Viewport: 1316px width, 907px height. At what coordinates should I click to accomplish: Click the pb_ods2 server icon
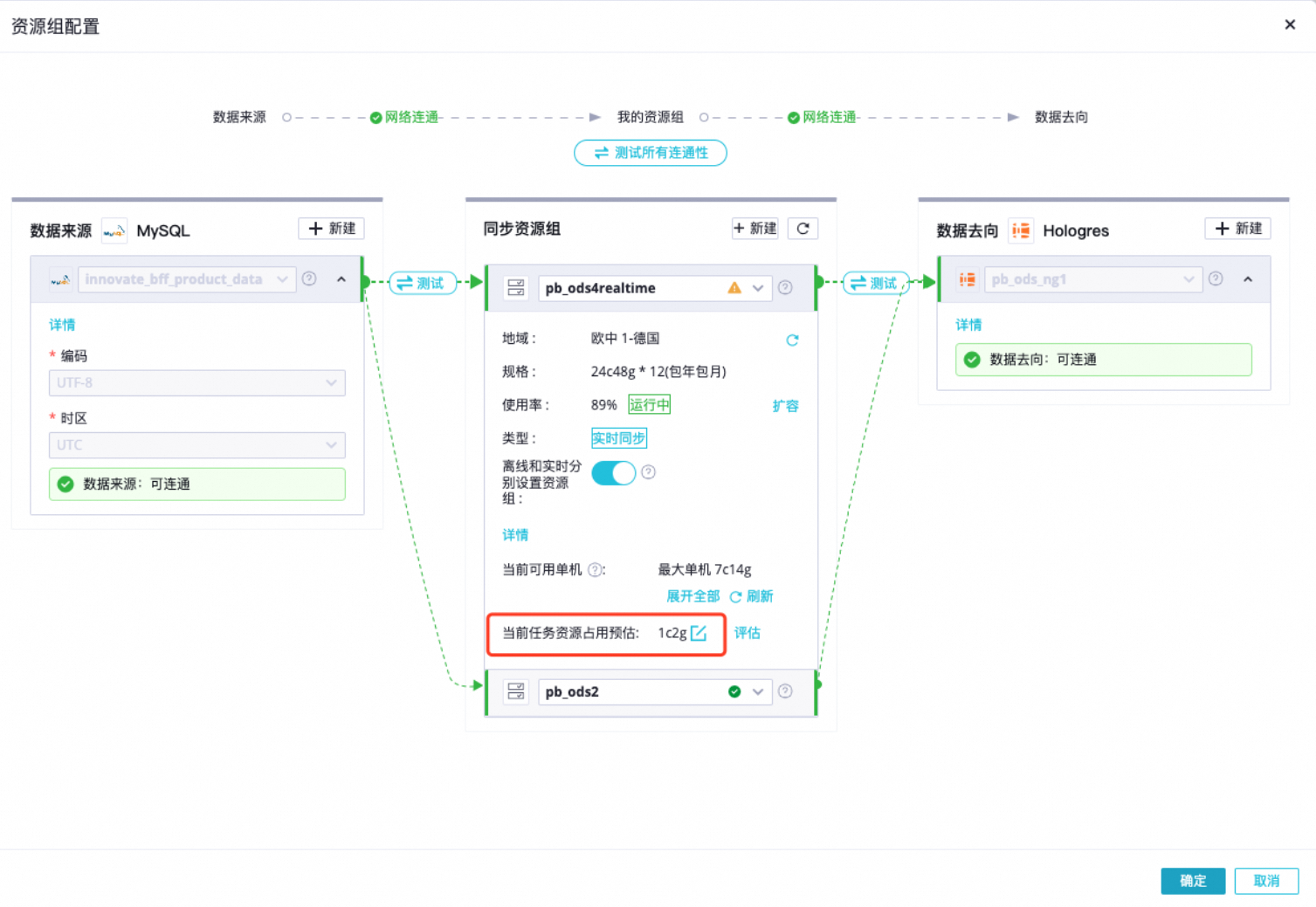pyautogui.click(x=516, y=691)
